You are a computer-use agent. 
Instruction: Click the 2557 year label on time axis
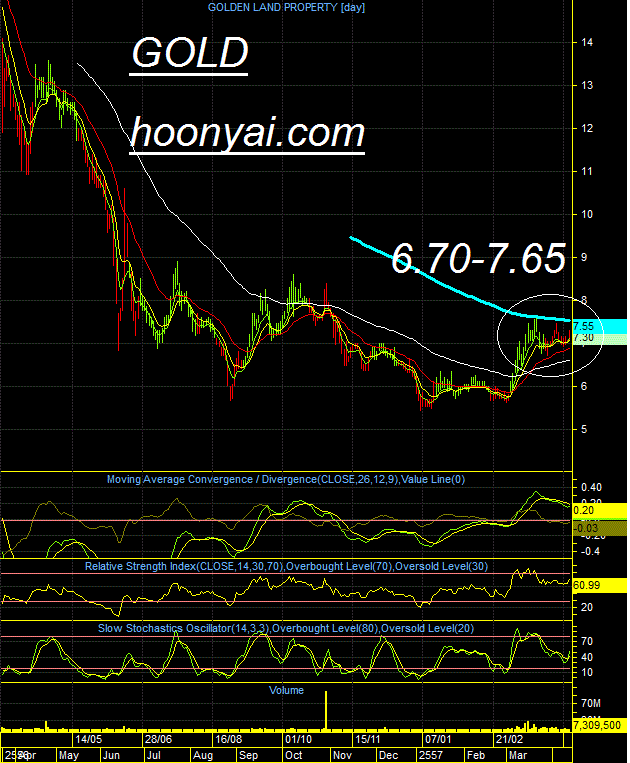[431, 756]
